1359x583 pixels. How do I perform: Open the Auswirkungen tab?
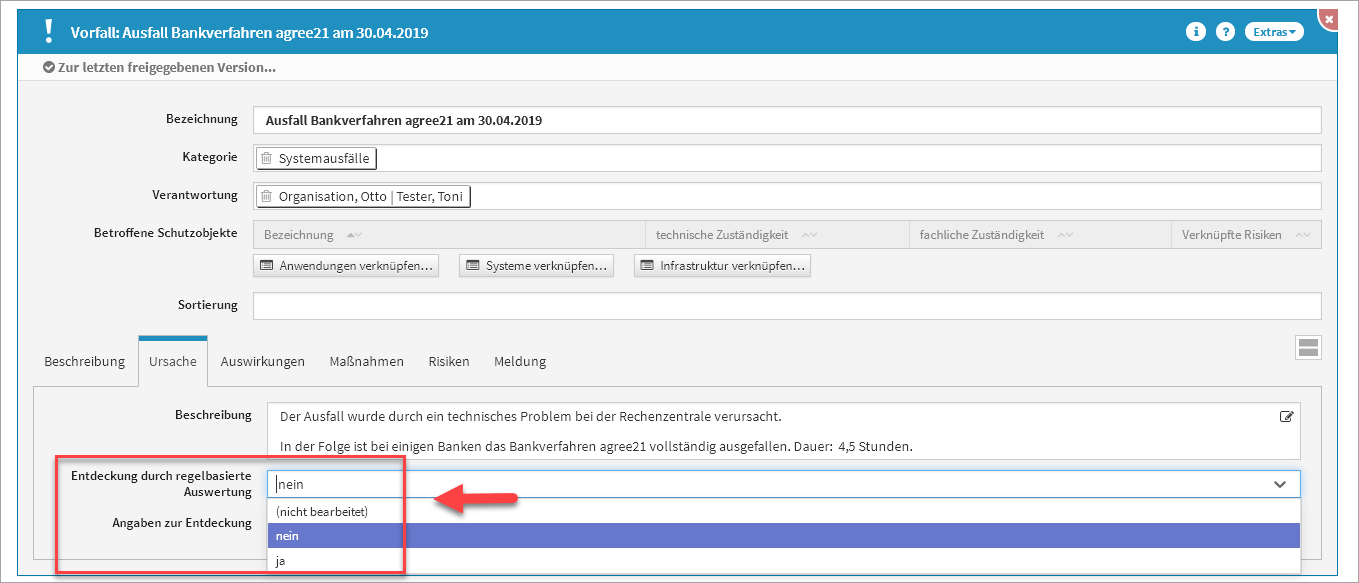click(263, 361)
